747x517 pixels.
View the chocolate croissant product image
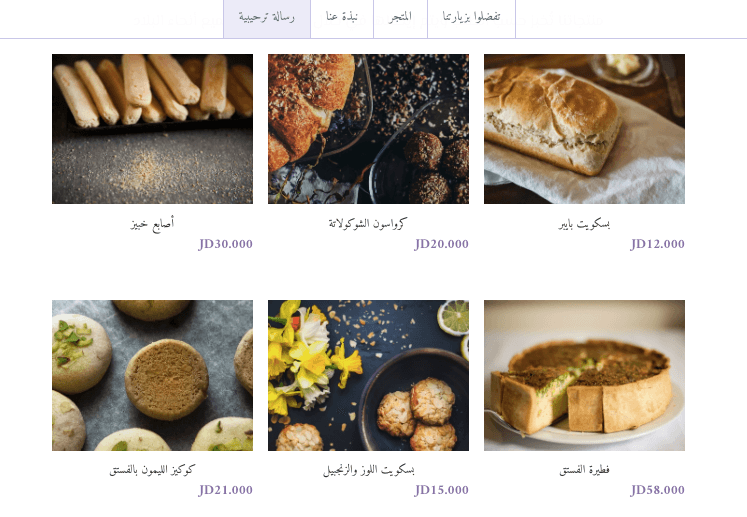point(368,129)
